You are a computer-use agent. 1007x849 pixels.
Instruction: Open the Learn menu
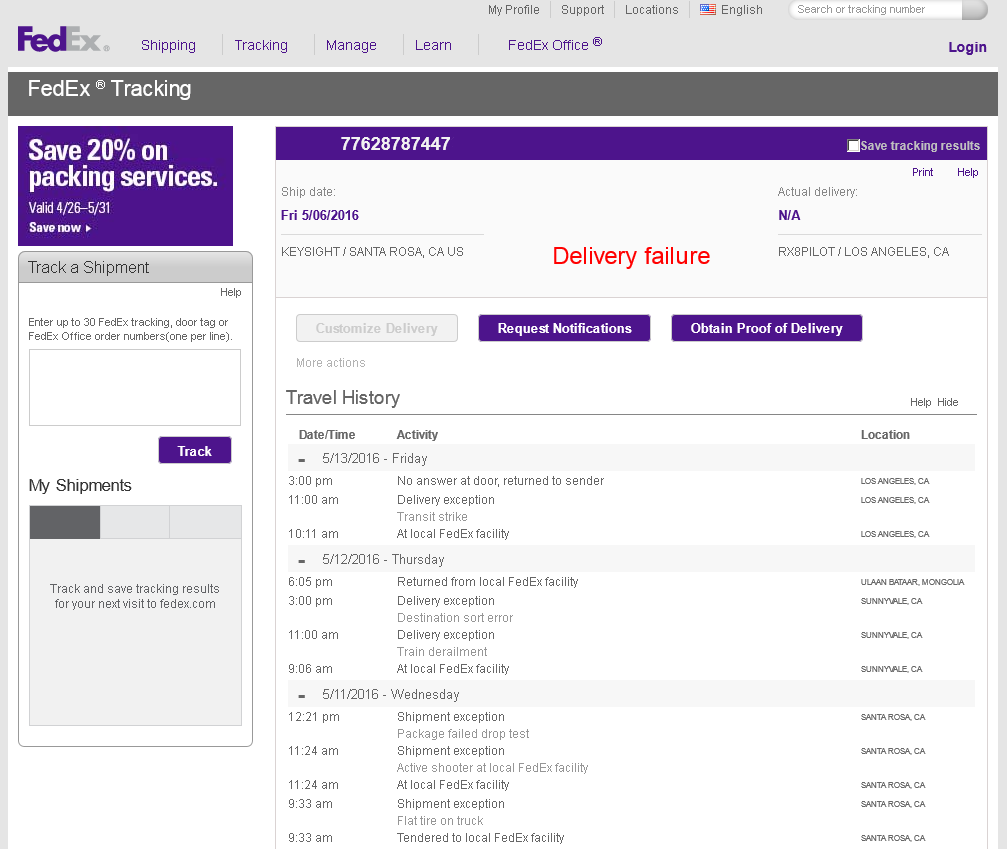pos(433,45)
